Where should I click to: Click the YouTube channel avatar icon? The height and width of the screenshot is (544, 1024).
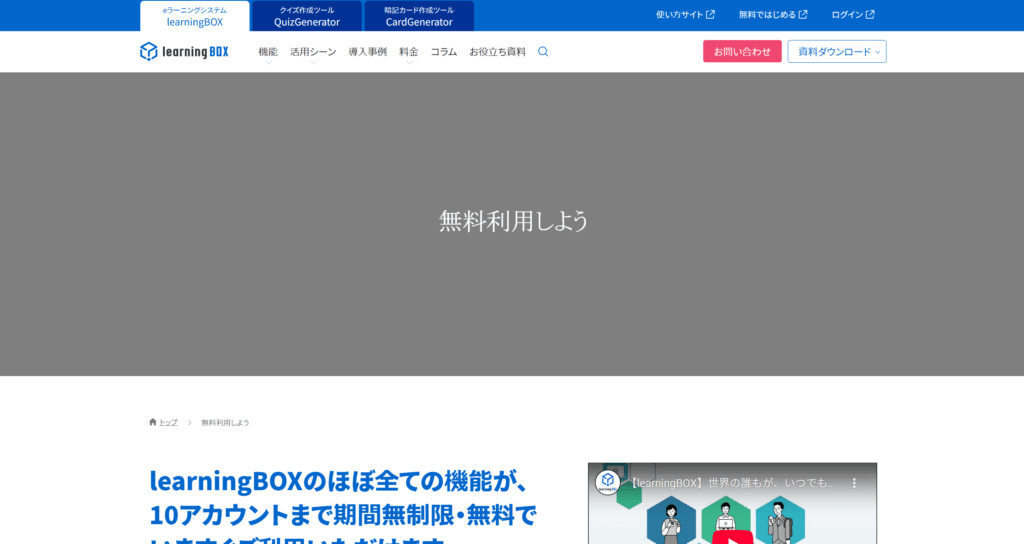click(x=607, y=482)
